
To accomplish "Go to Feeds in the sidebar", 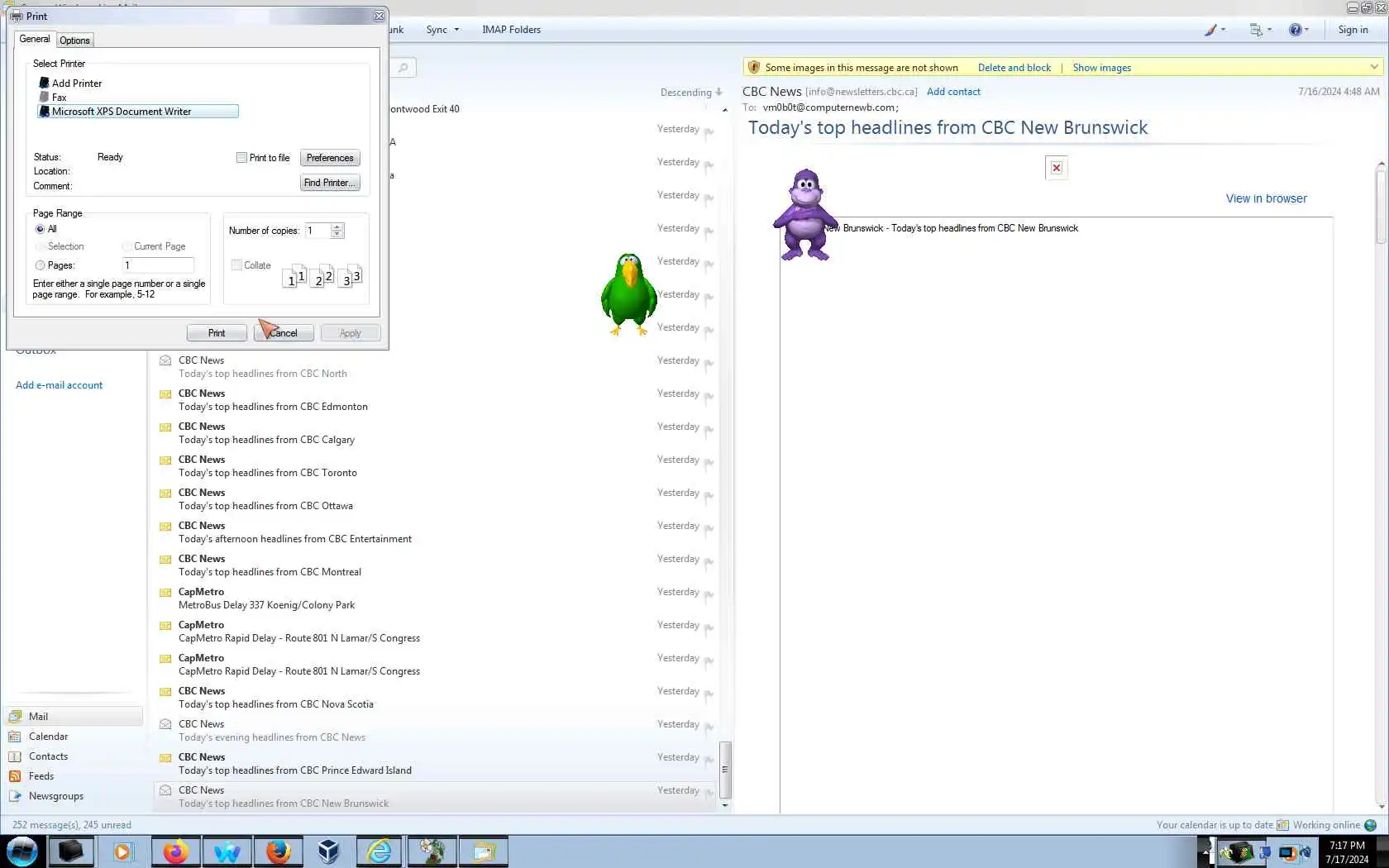I will pyautogui.click(x=41, y=776).
